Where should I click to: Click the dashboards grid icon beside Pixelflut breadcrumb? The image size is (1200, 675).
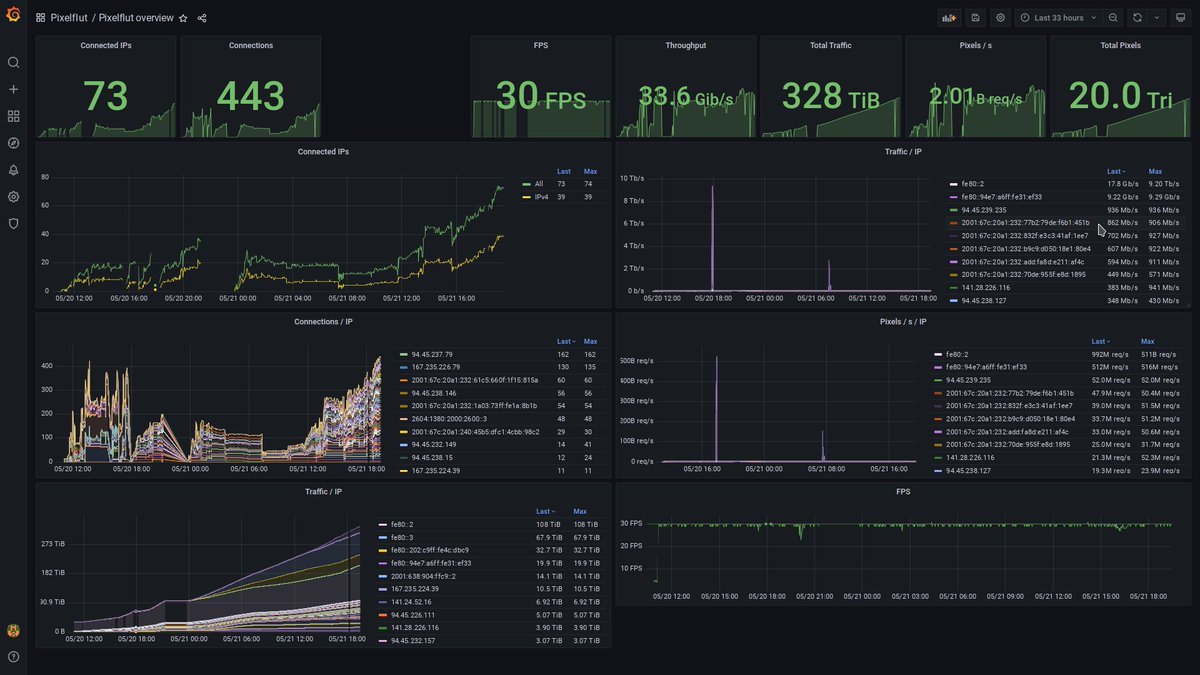click(40, 18)
